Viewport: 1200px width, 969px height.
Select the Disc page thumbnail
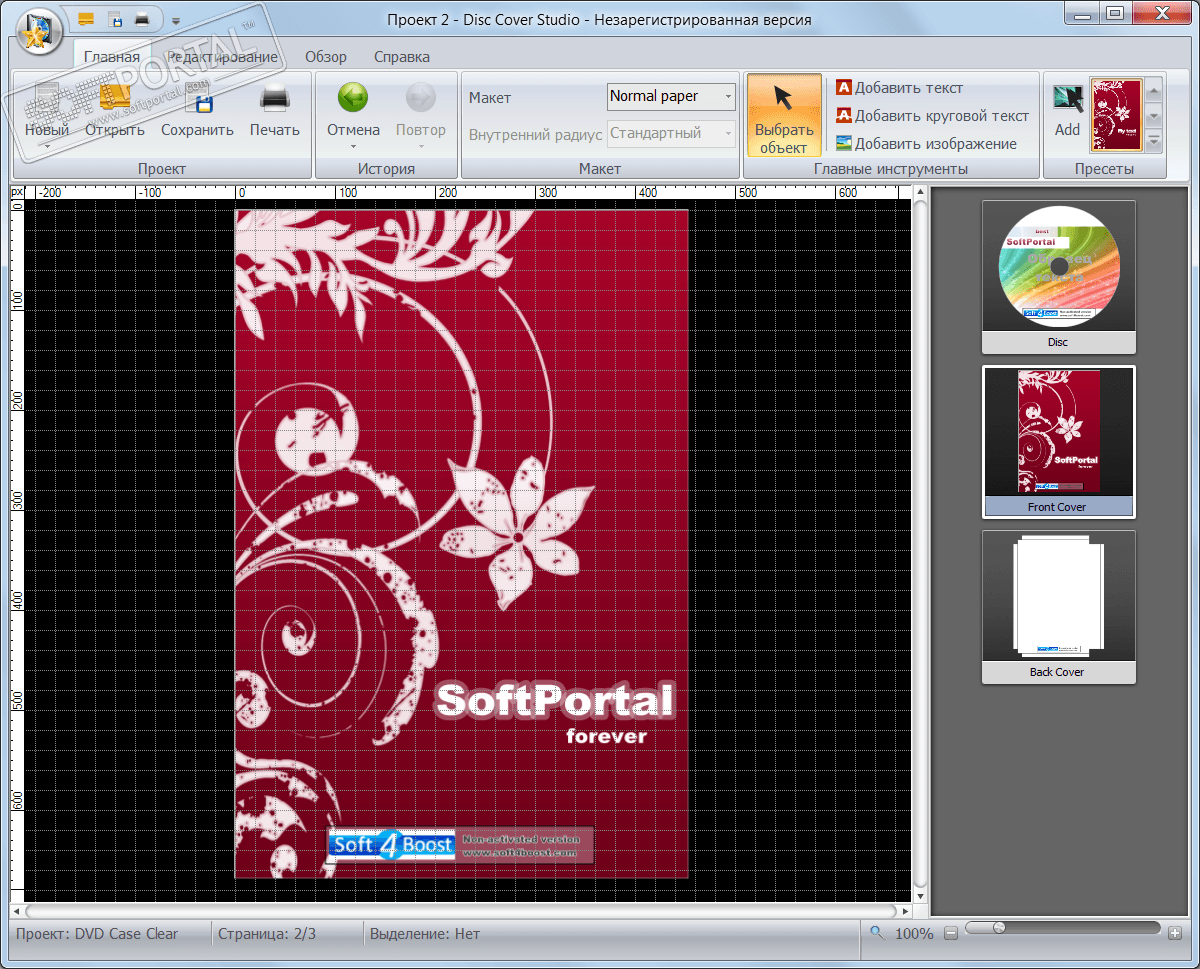coord(1058,277)
